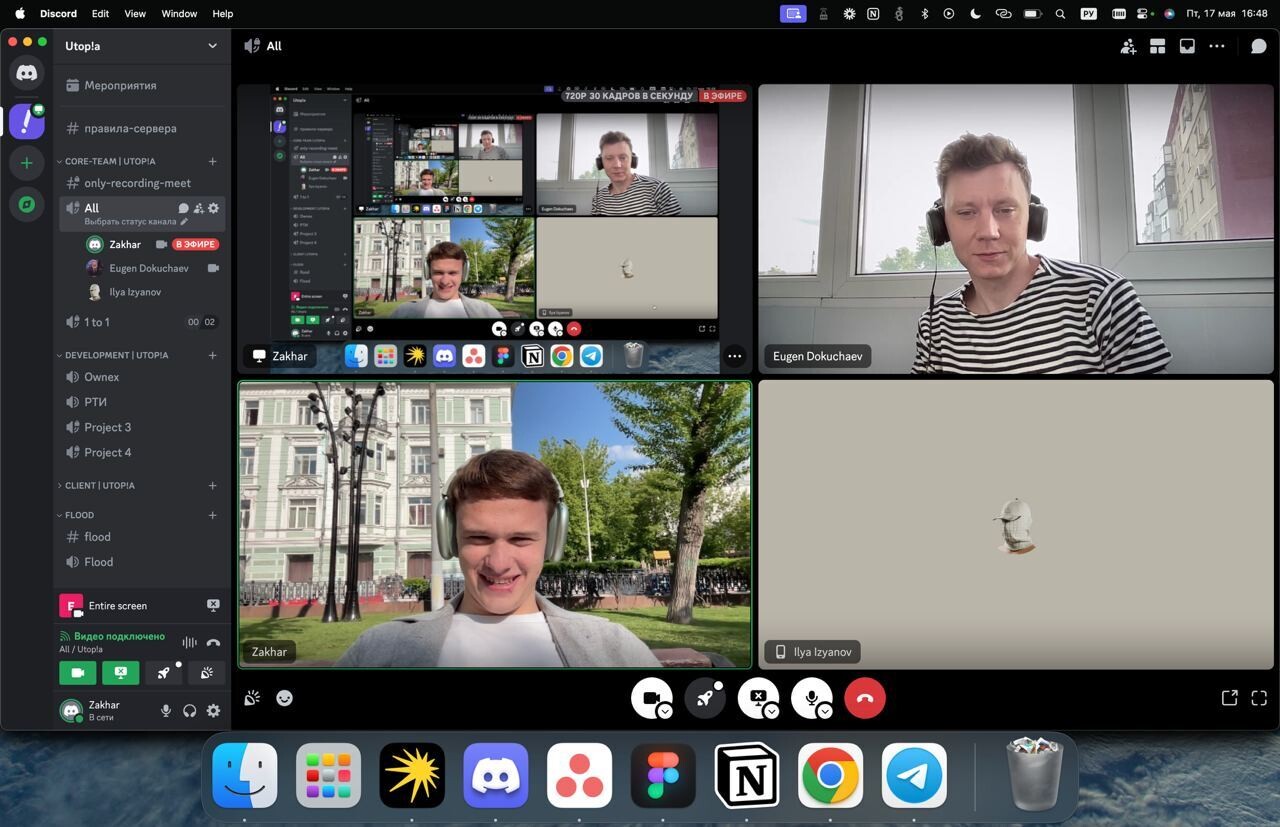1280x827 pixels.
Task: Open the emoji reaction button below the video grid
Action: pos(285,698)
